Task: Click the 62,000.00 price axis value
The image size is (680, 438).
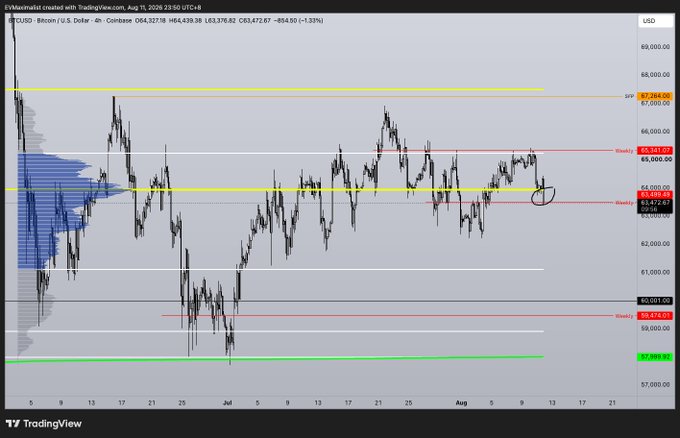Action: pos(655,244)
